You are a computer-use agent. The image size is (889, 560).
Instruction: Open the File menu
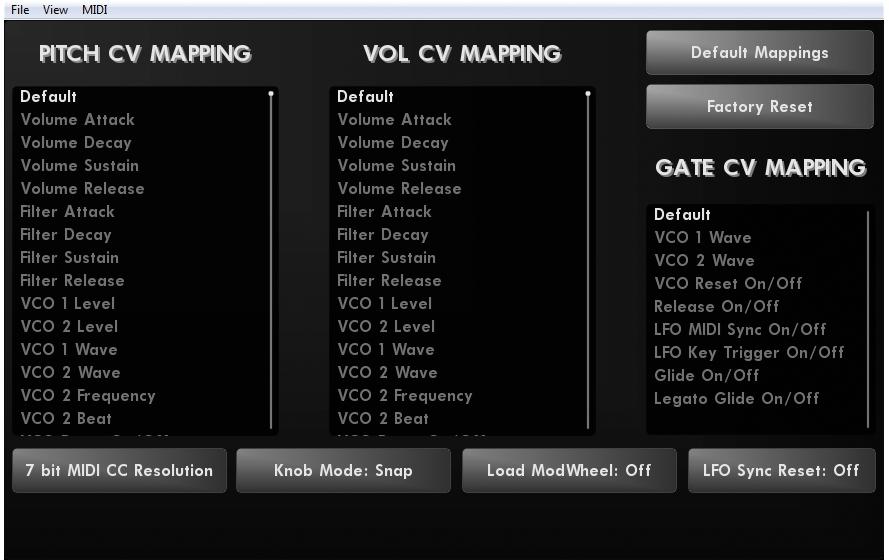(20, 10)
